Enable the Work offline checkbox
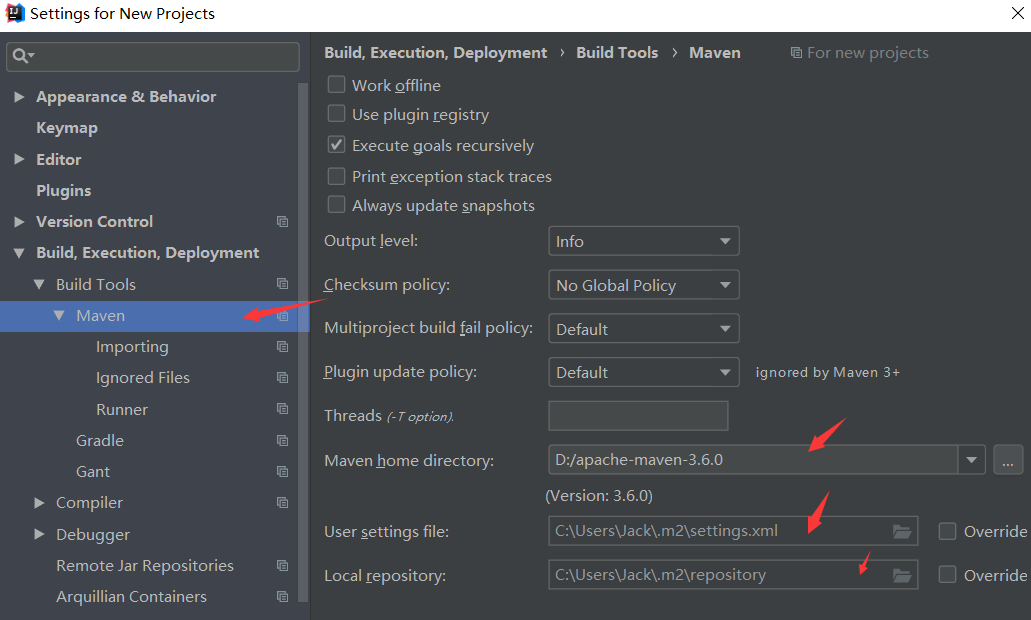This screenshot has width=1031, height=620. pos(336,85)
